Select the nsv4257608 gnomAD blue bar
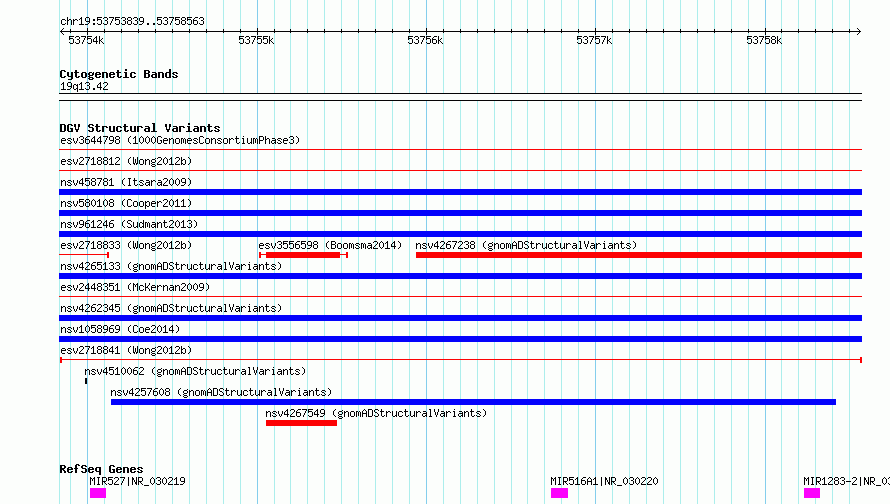The width and height of the screenshot is (890, 504). click(x=473, y=402)
